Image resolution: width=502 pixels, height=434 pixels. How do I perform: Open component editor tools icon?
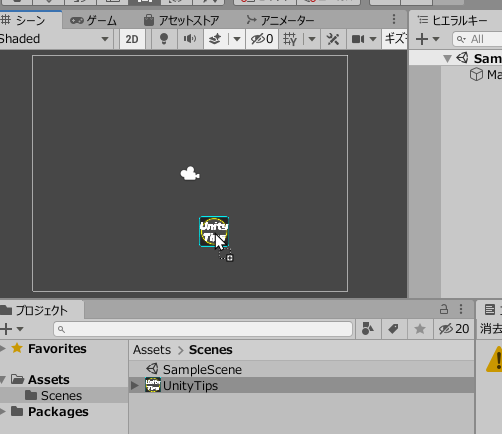tap(333, 39)
